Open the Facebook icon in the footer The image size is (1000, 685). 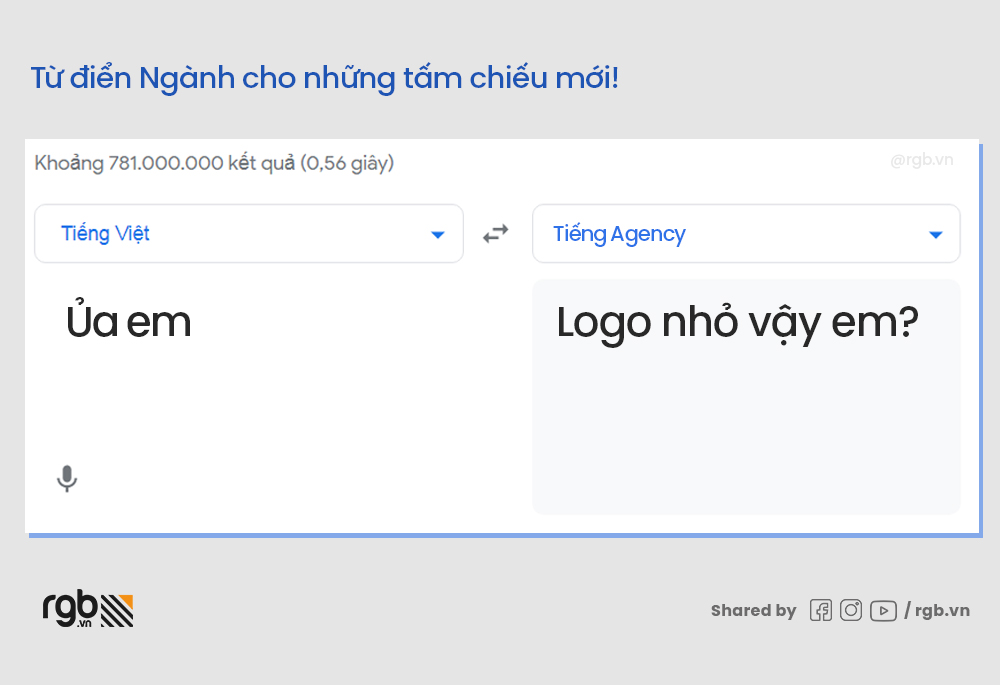tap(820, 610)
